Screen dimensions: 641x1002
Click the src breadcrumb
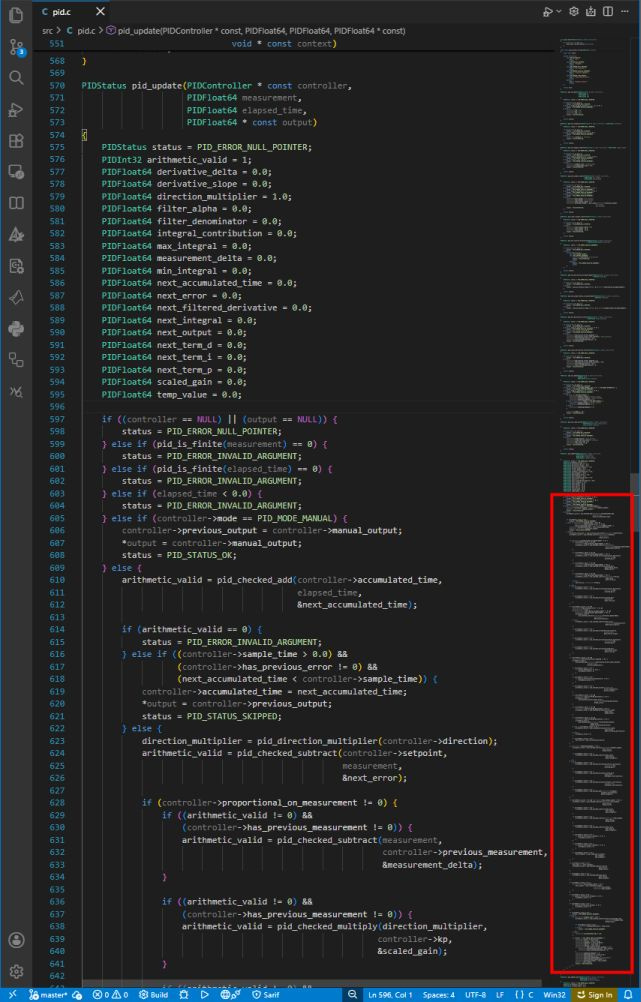47,30
